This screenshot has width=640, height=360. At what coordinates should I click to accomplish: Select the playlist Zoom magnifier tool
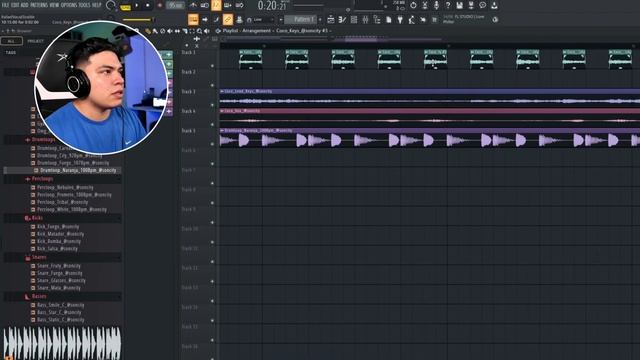point(199,31)
